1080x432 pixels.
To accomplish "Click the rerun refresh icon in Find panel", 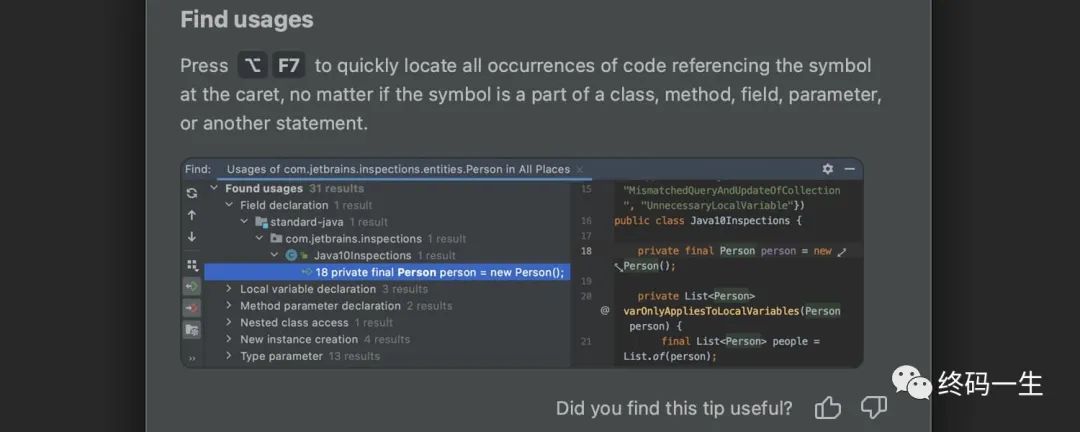I will coord(192,193).
